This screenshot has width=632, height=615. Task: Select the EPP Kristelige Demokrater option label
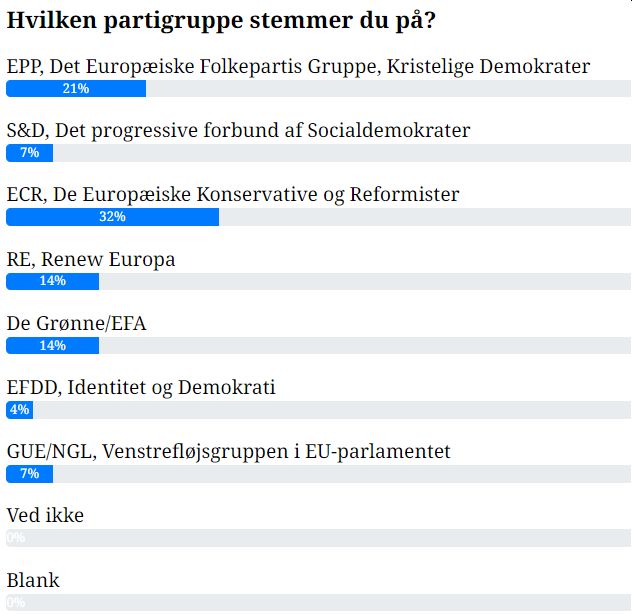298,67
